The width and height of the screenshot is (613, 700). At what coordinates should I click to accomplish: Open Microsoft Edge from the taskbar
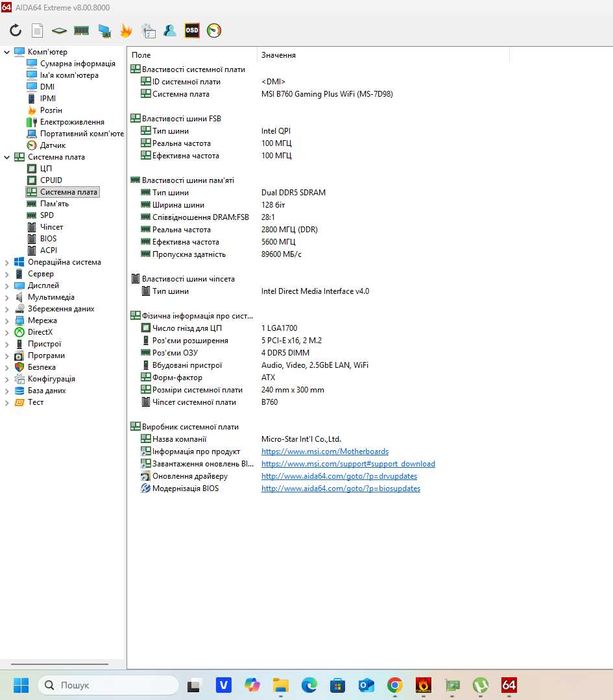tap(309, 685)
